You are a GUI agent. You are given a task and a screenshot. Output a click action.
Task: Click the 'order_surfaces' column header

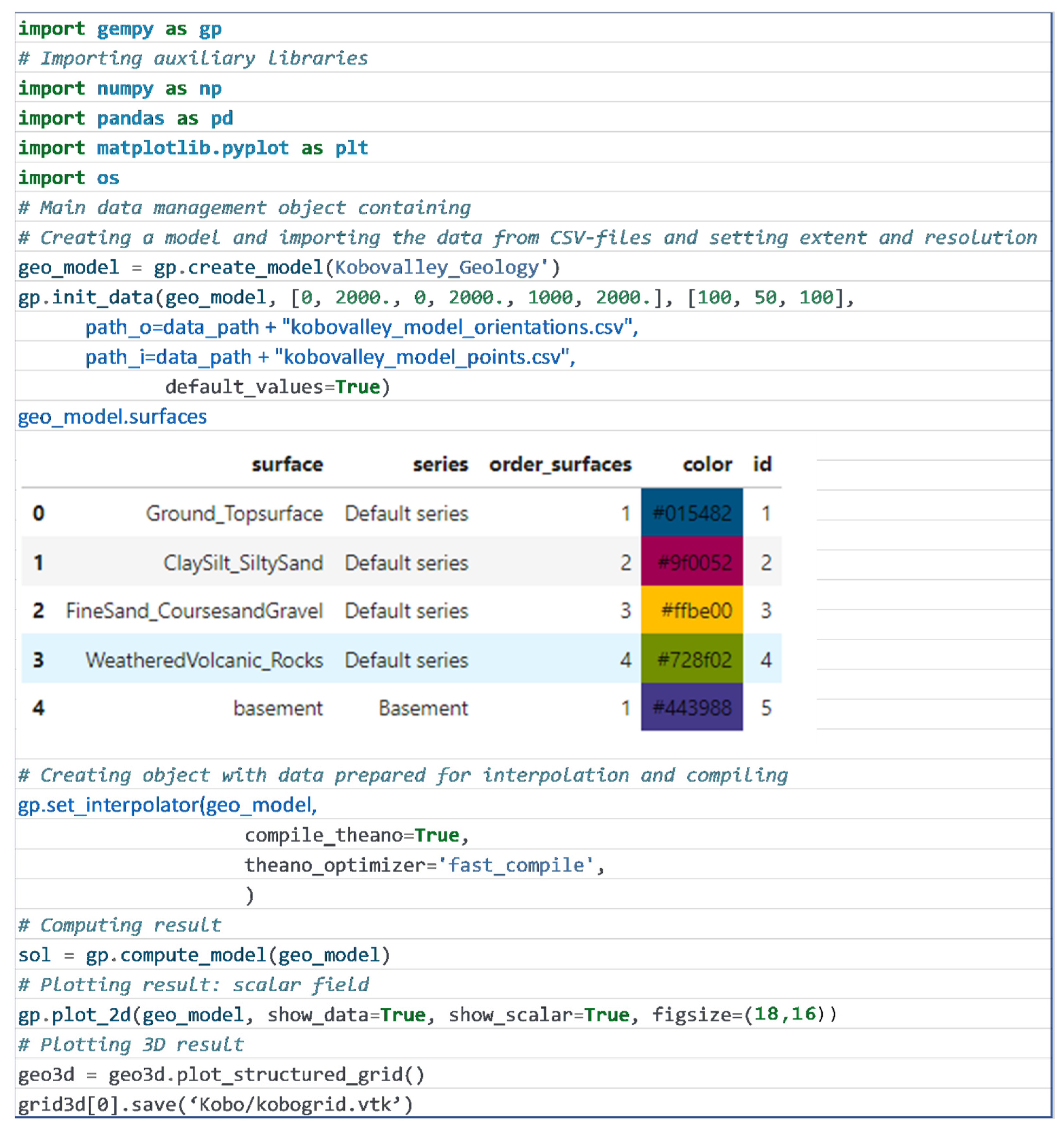pyautogui.click(x=560, y=464)
